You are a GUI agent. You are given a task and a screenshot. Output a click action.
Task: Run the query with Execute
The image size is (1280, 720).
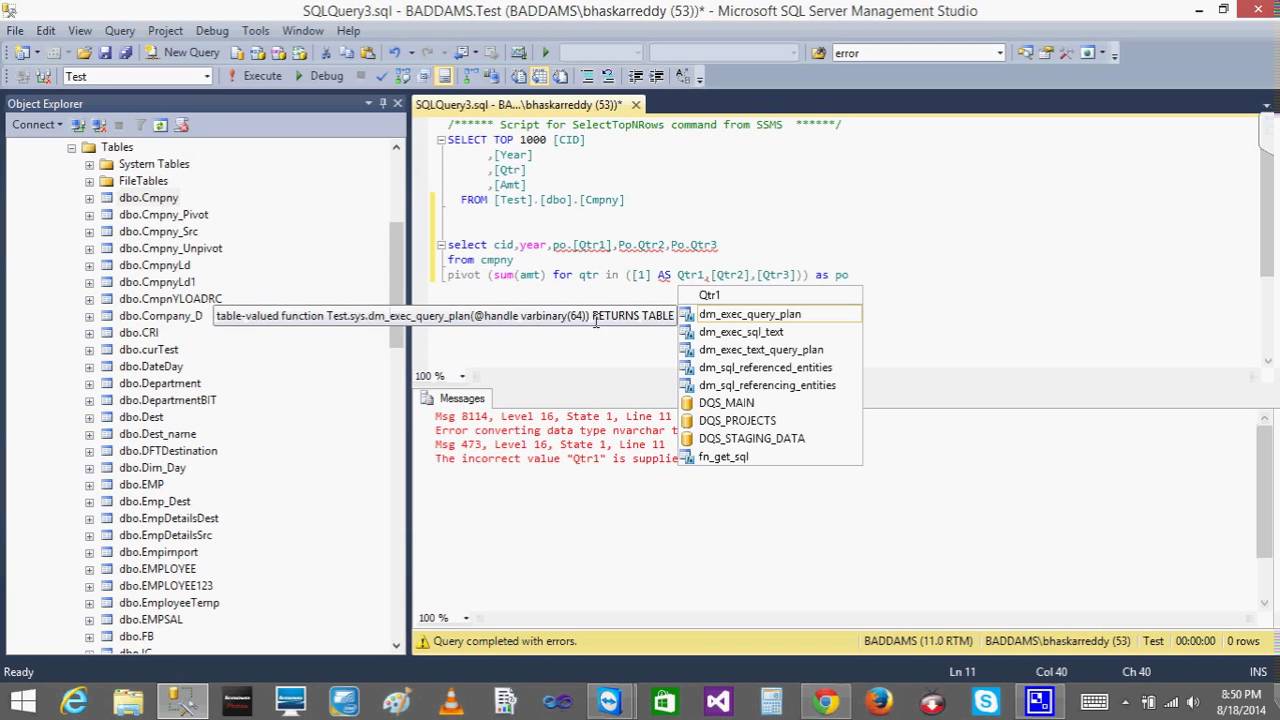(254, 76)
